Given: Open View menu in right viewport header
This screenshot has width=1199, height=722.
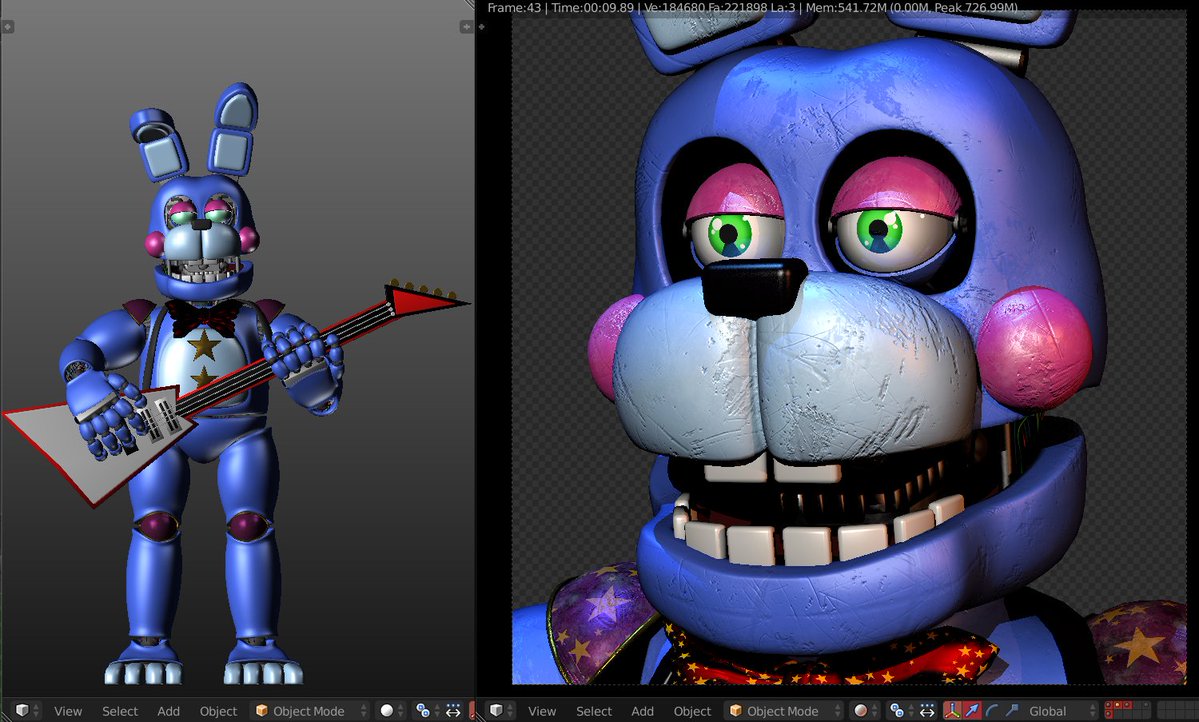Looking at the screenshot, I should 542,711.
